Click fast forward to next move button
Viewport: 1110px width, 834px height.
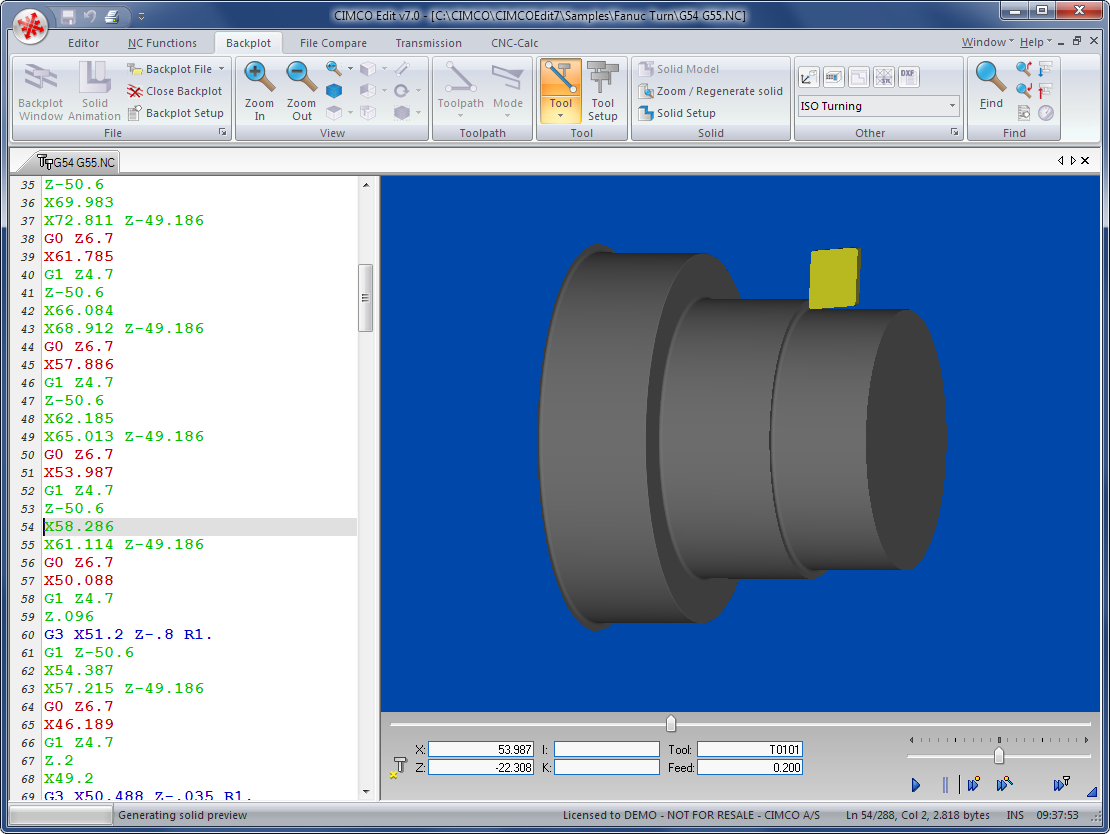coord(973,784)
